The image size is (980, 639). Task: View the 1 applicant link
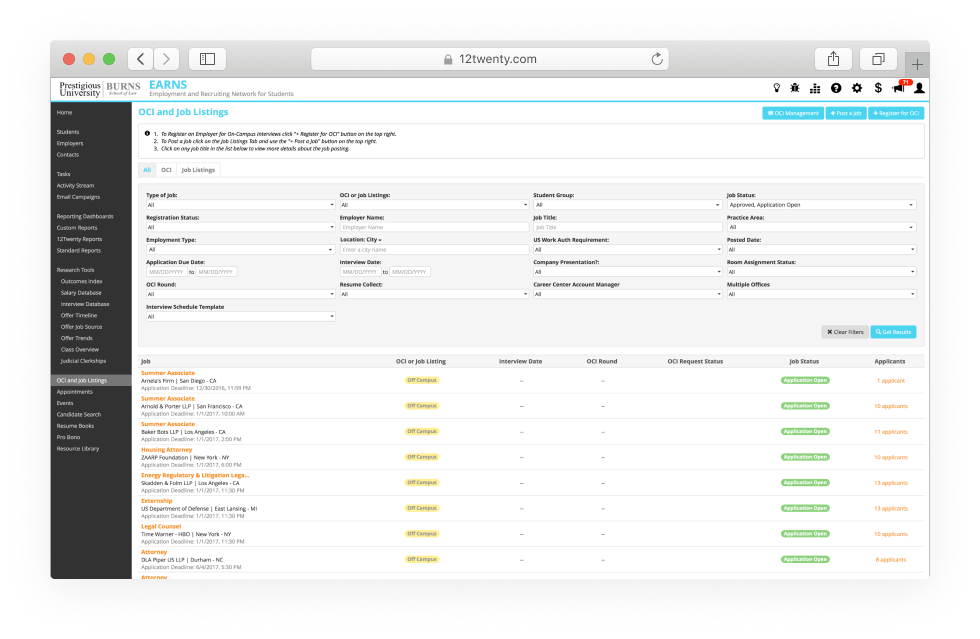pyautogui.click(x=891, y=381)
